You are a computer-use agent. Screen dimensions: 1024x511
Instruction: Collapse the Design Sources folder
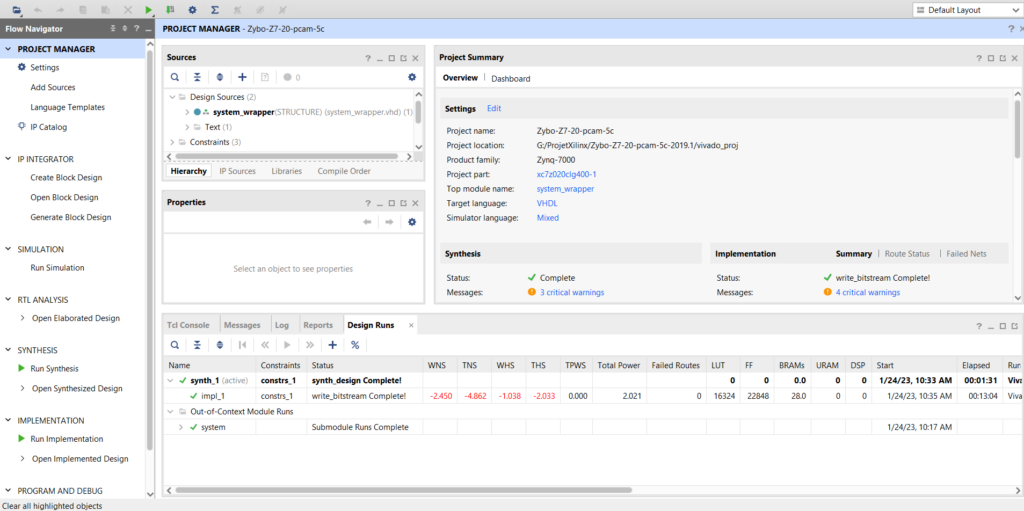(170, 97)
